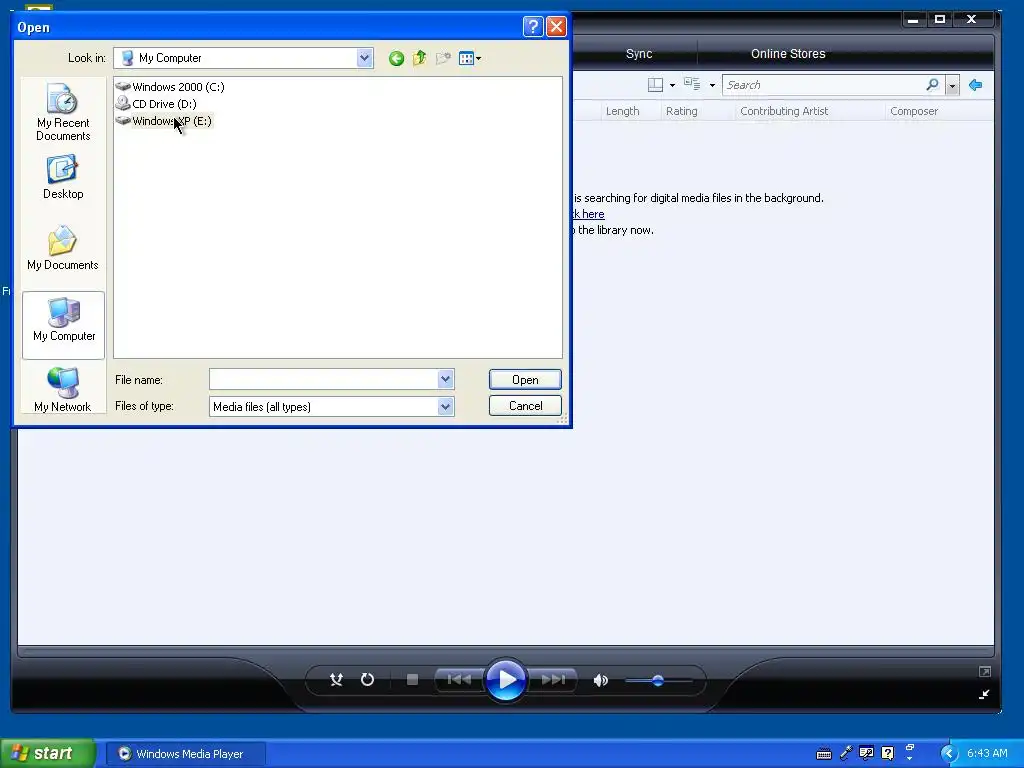
Task: Create a new folder icon in Open dialog
Action: point(443,59)
